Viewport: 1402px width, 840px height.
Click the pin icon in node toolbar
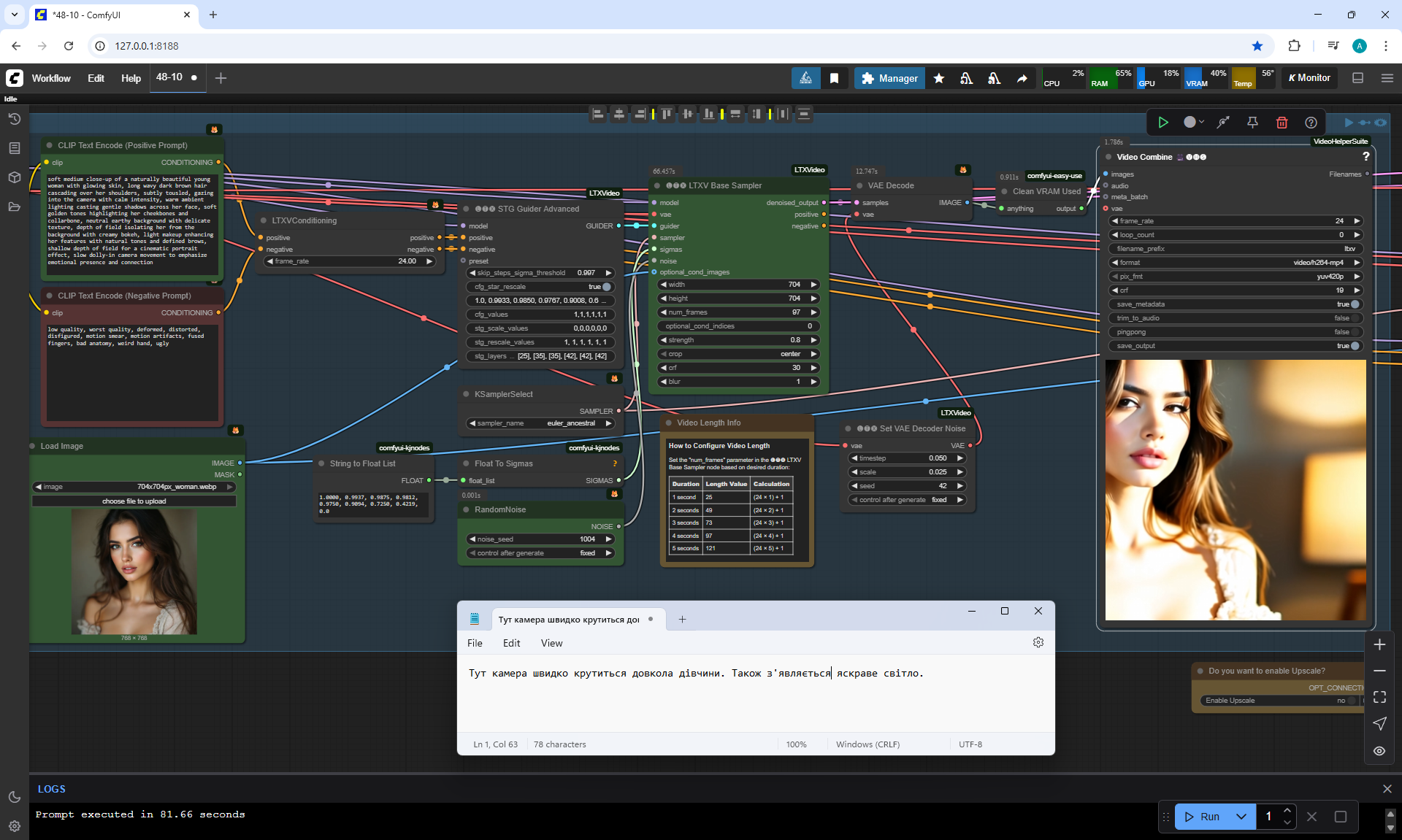[1252, 123]
